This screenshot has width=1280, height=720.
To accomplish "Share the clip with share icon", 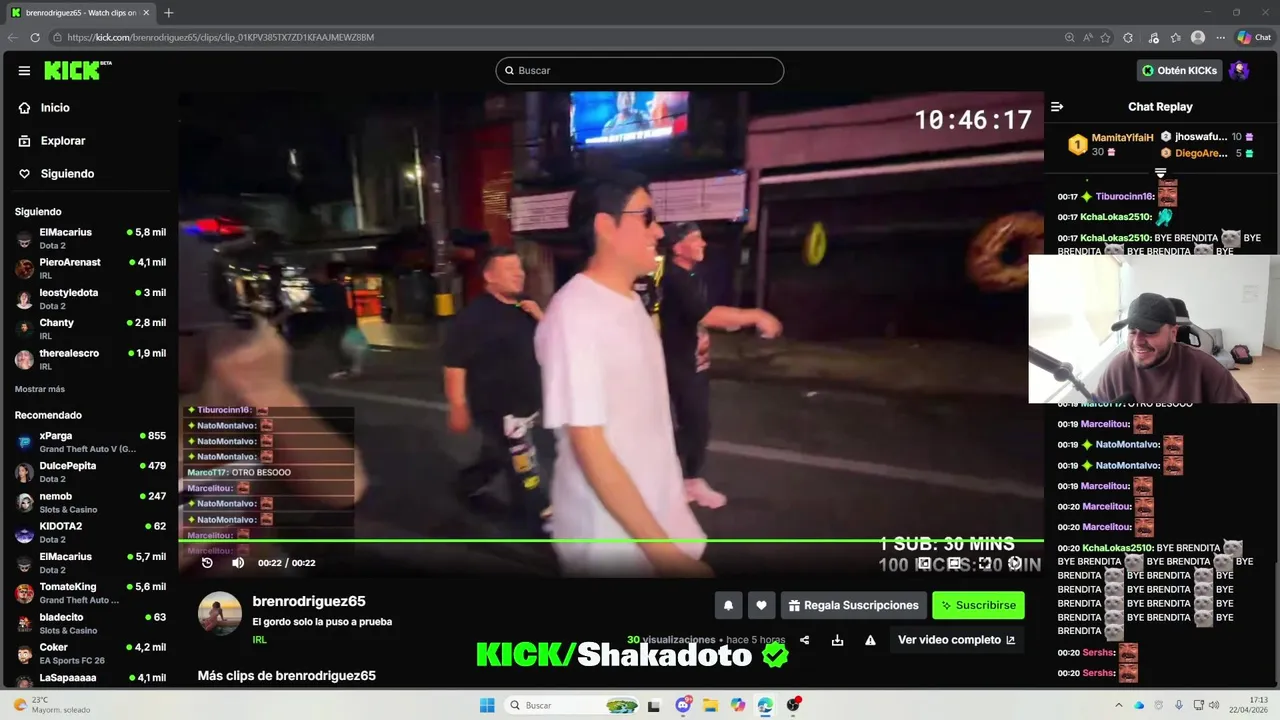I will pos(804,640).
